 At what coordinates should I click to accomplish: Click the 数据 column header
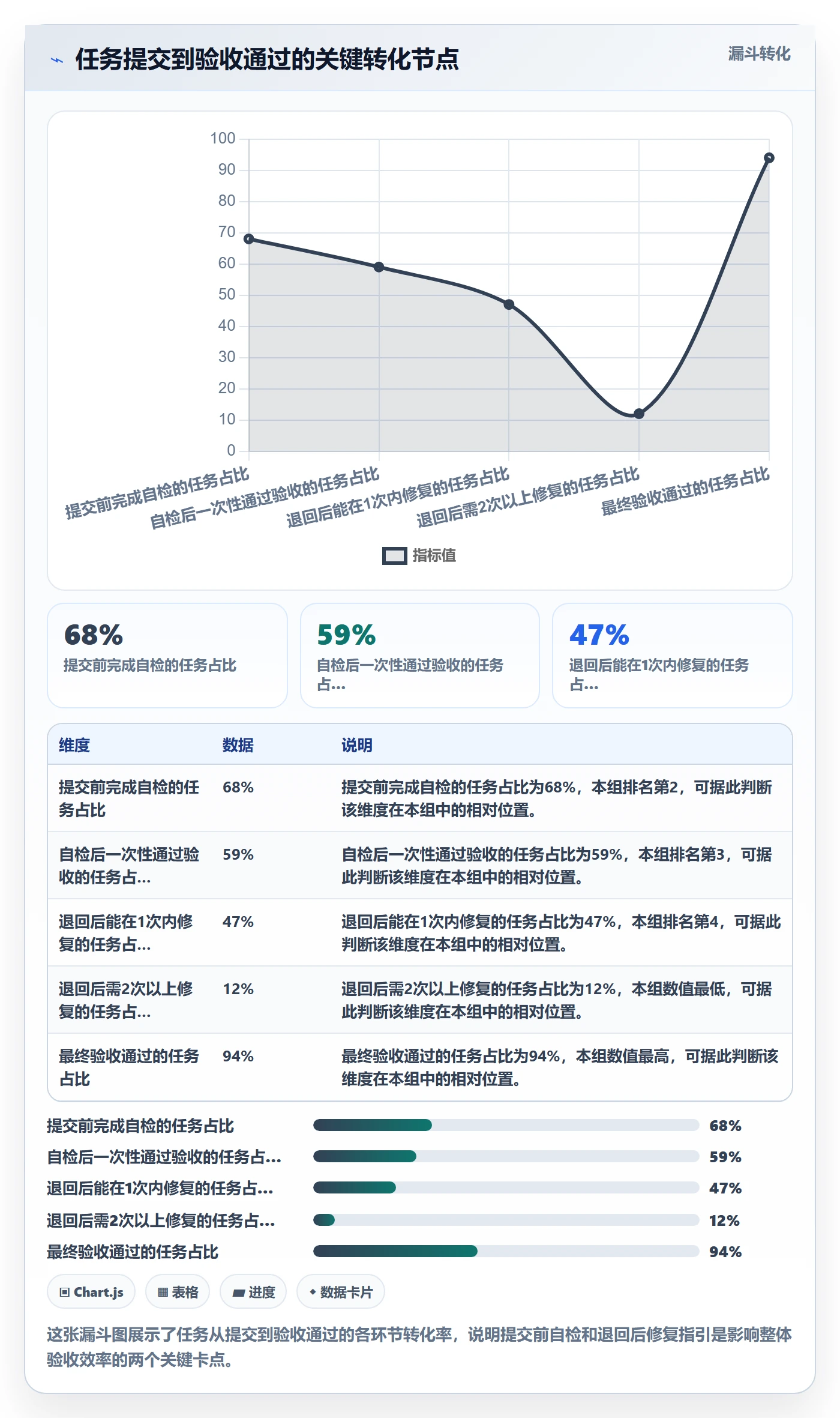pos(238,746)
